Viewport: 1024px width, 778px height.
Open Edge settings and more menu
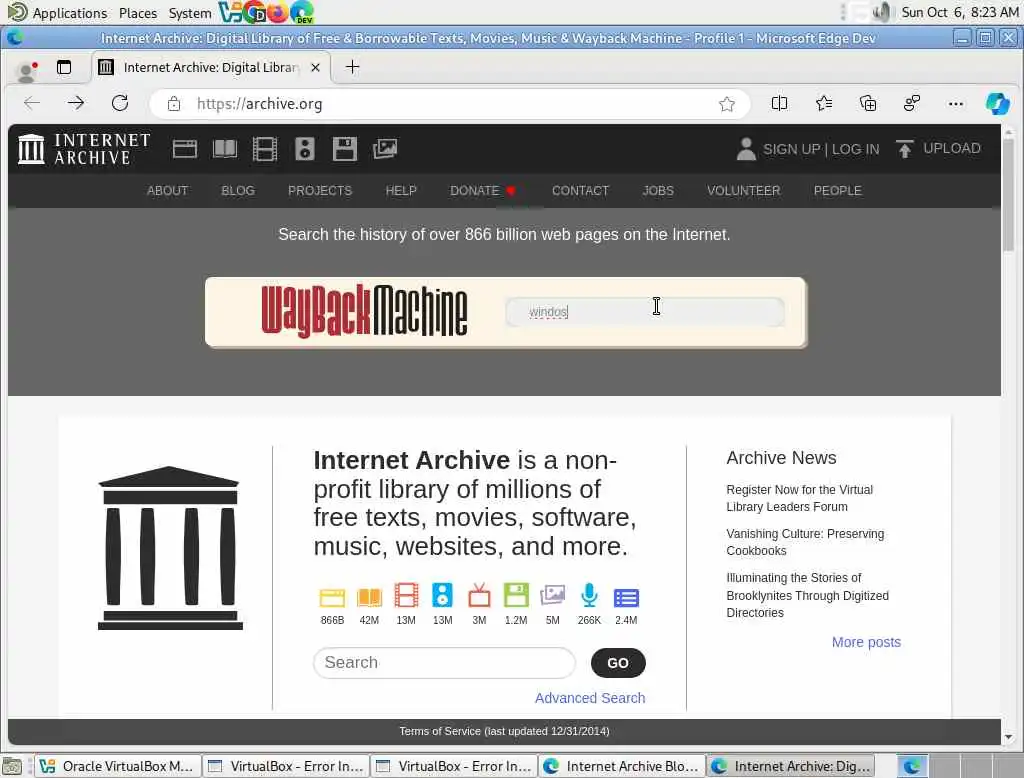click(955, 103)
